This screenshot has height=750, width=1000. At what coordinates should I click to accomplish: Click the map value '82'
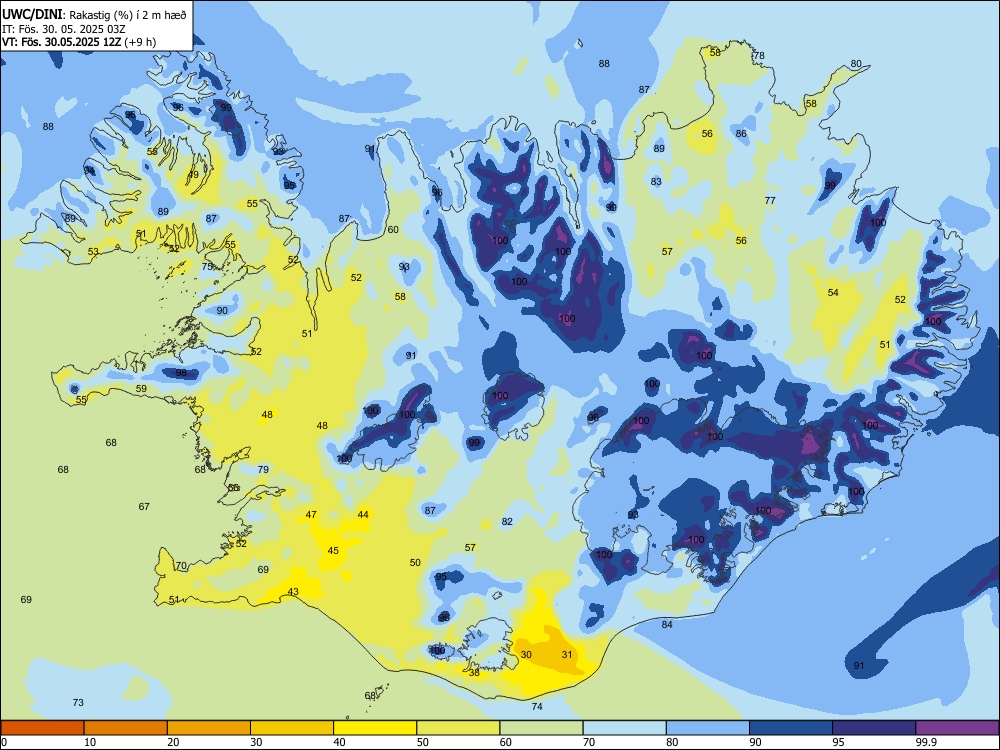tap(507, 521)
